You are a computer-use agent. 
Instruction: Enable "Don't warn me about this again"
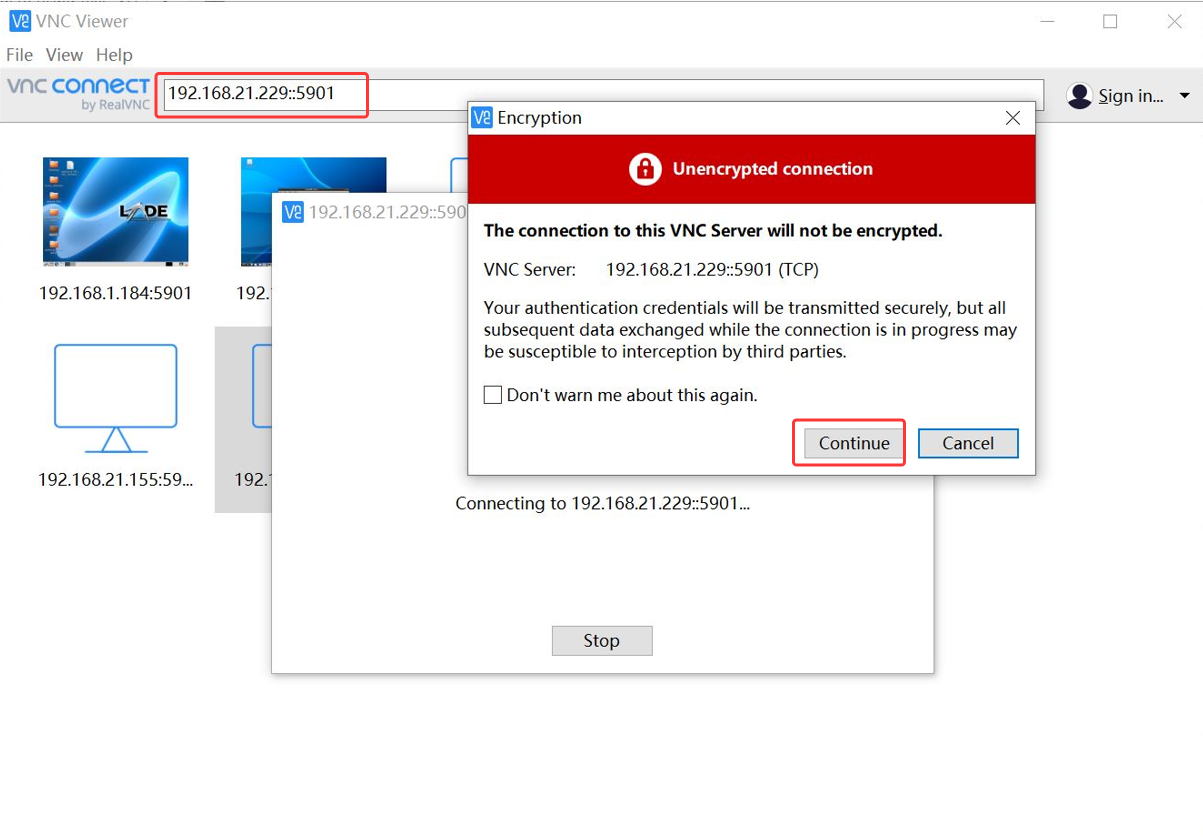[x=493, y=395]
